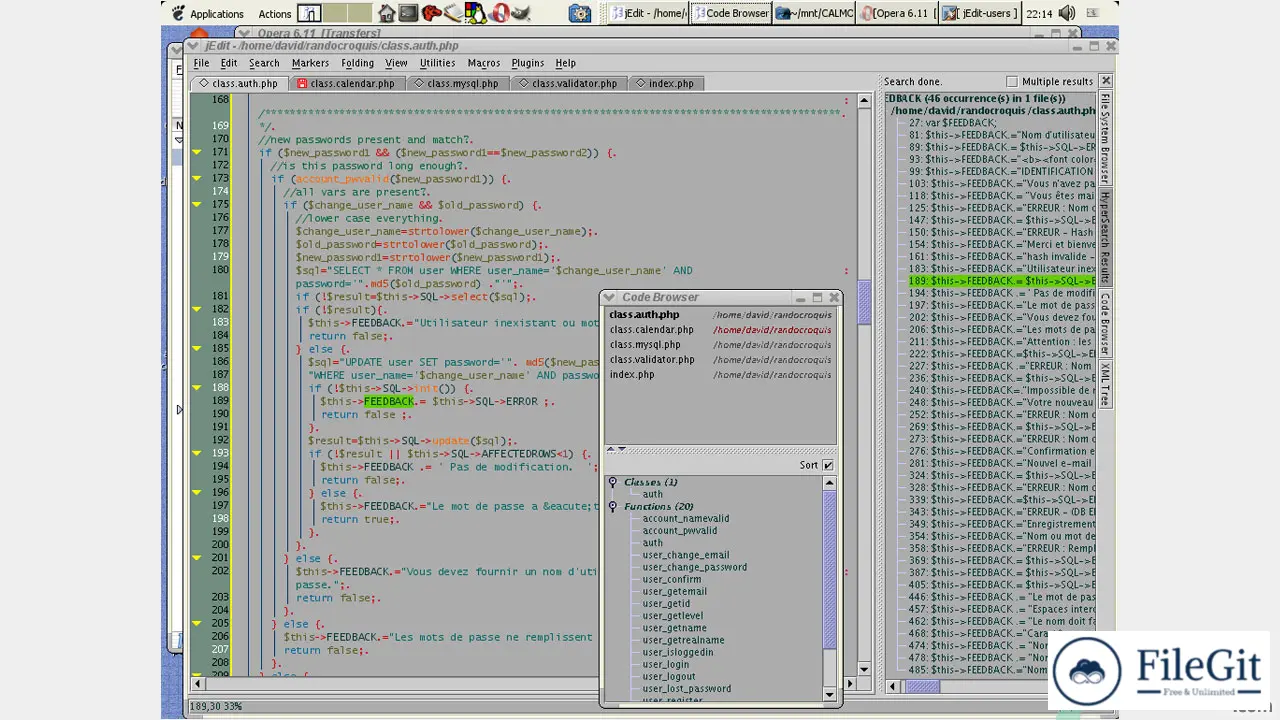Viewport: 1280px width, 720px height.
Task: Open the File menu
Action: 201,63
